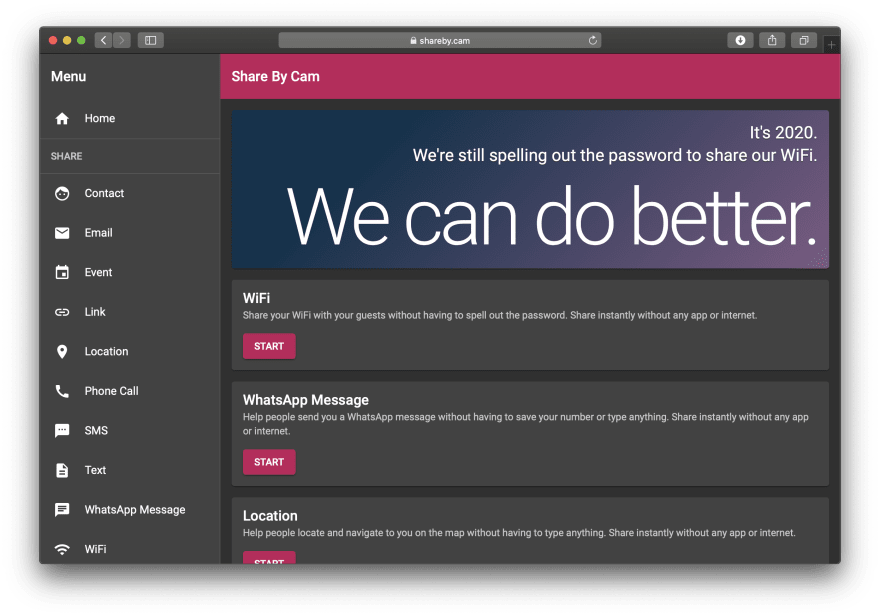Viewport: 880px width, 616px height.
Task: Select Phone Call in the Share menu
Action: [130, 391]
